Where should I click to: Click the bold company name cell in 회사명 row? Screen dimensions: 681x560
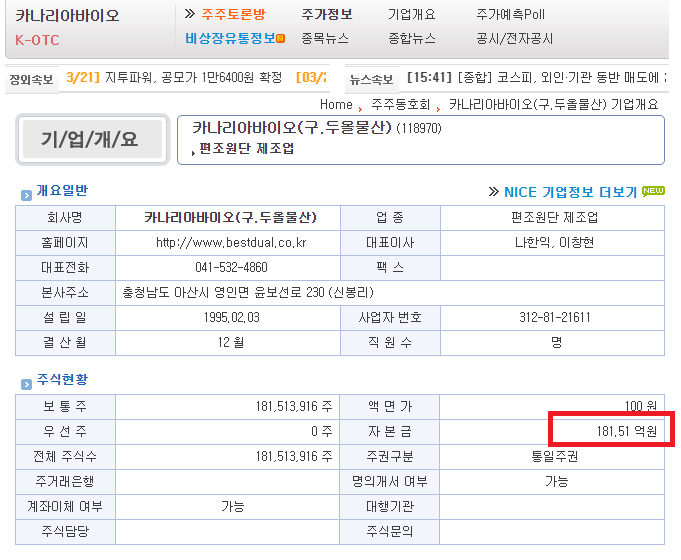point(230,217)
